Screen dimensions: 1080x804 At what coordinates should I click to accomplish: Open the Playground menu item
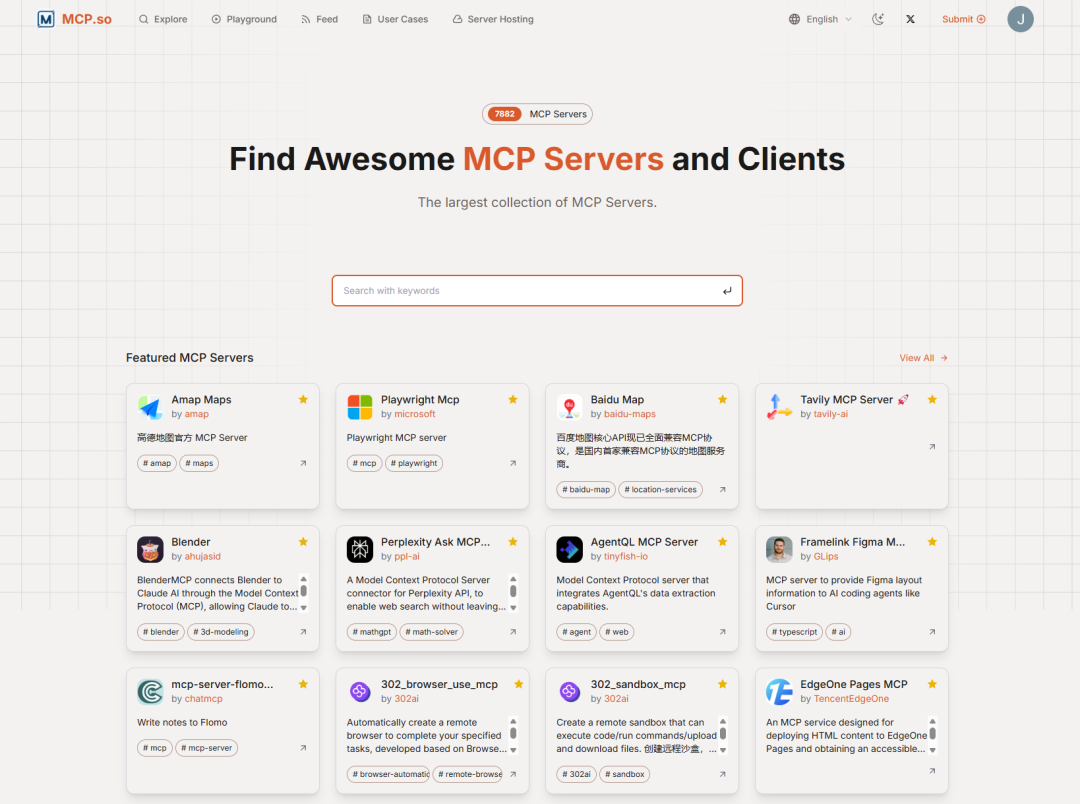click(x=244, y=18)
